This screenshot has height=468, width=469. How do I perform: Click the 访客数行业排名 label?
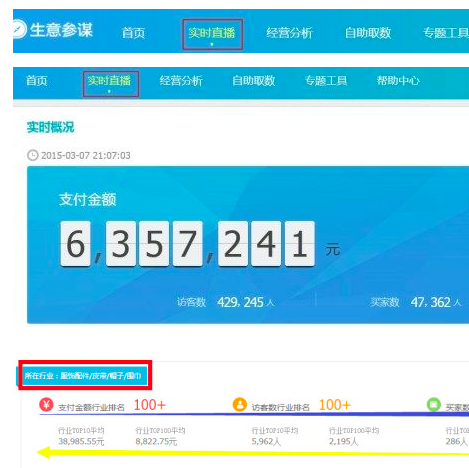tap(281, 407)
